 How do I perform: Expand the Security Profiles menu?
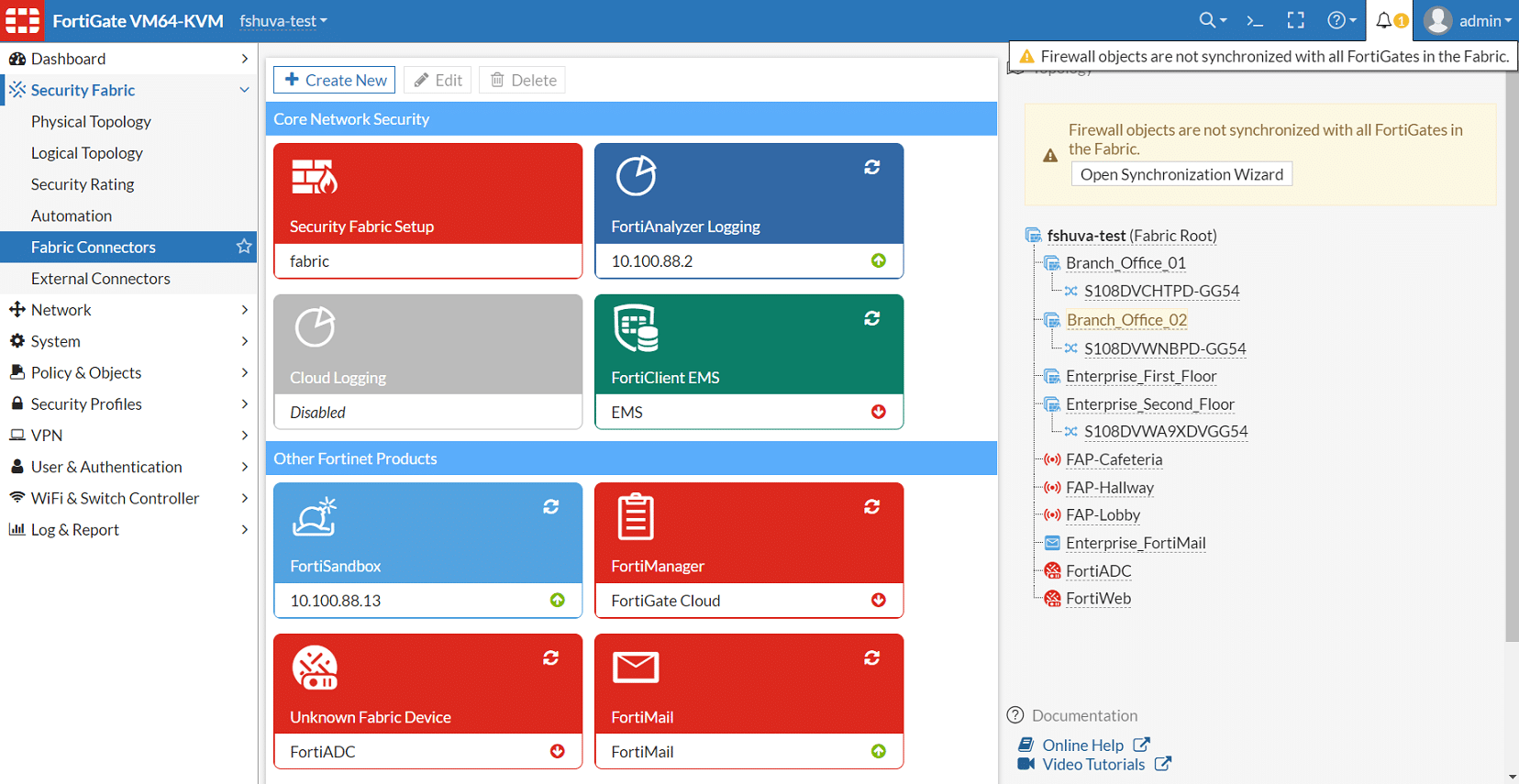click(x=128, y=403)
